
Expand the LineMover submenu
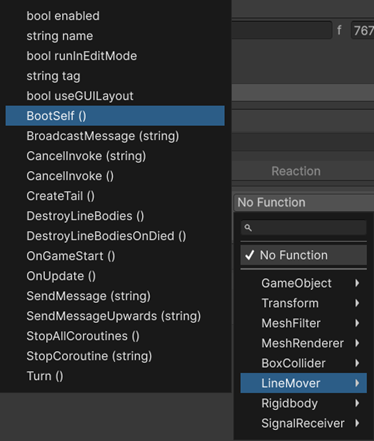[304, 383]
